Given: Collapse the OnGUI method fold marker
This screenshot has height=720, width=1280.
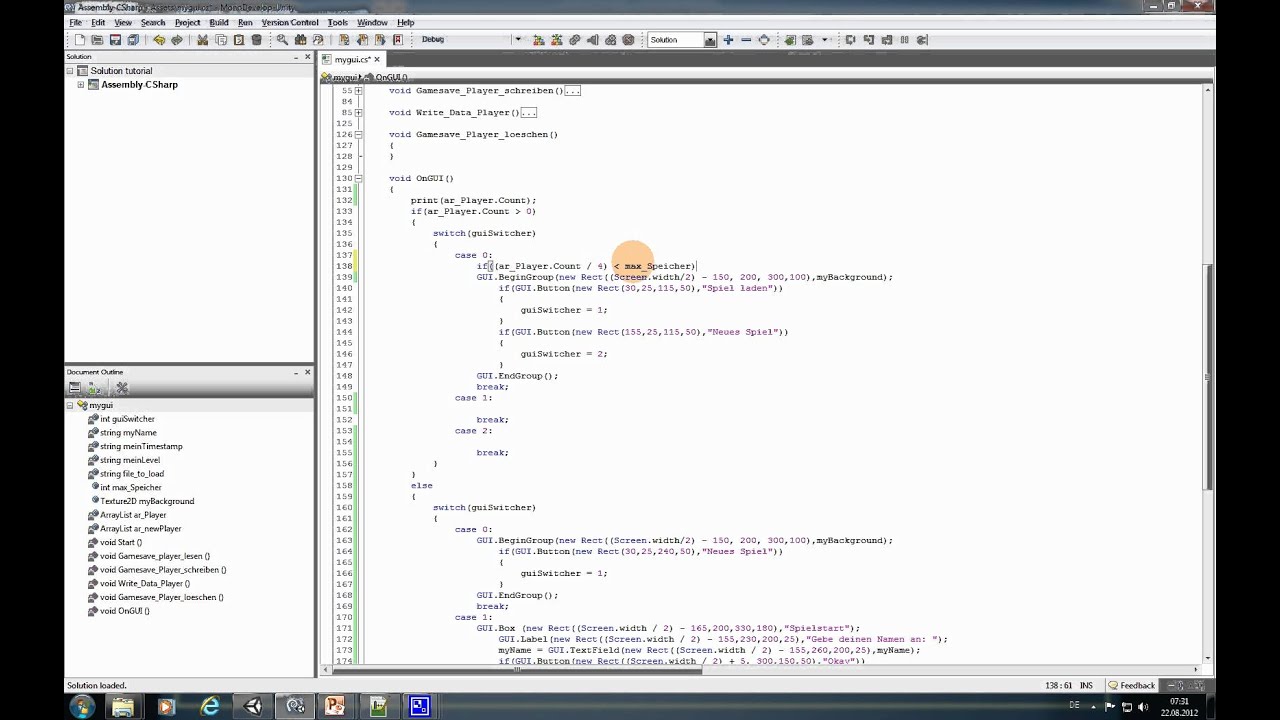Looking at the screenshot, I should [358, 178].
